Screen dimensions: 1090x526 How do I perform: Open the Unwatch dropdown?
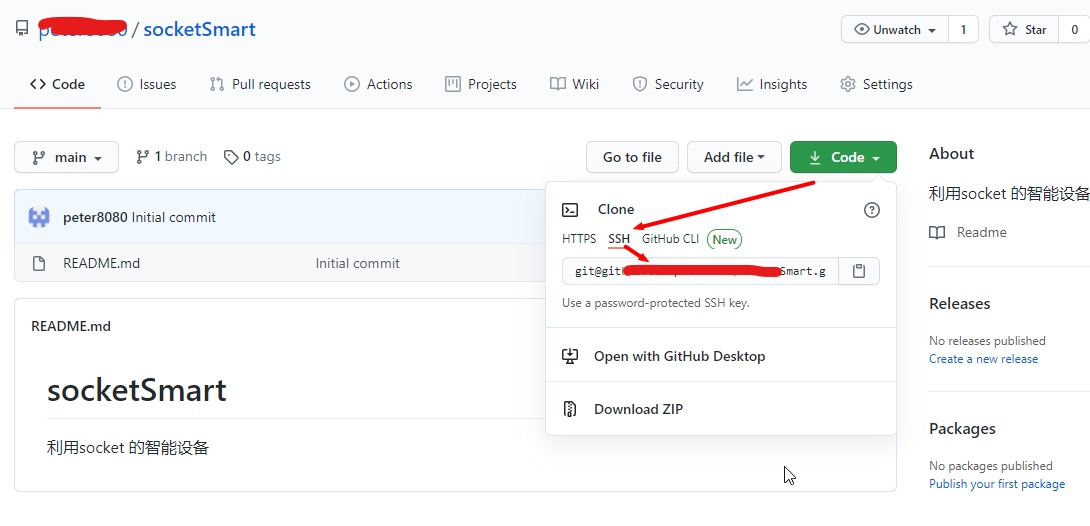[894, 29]
